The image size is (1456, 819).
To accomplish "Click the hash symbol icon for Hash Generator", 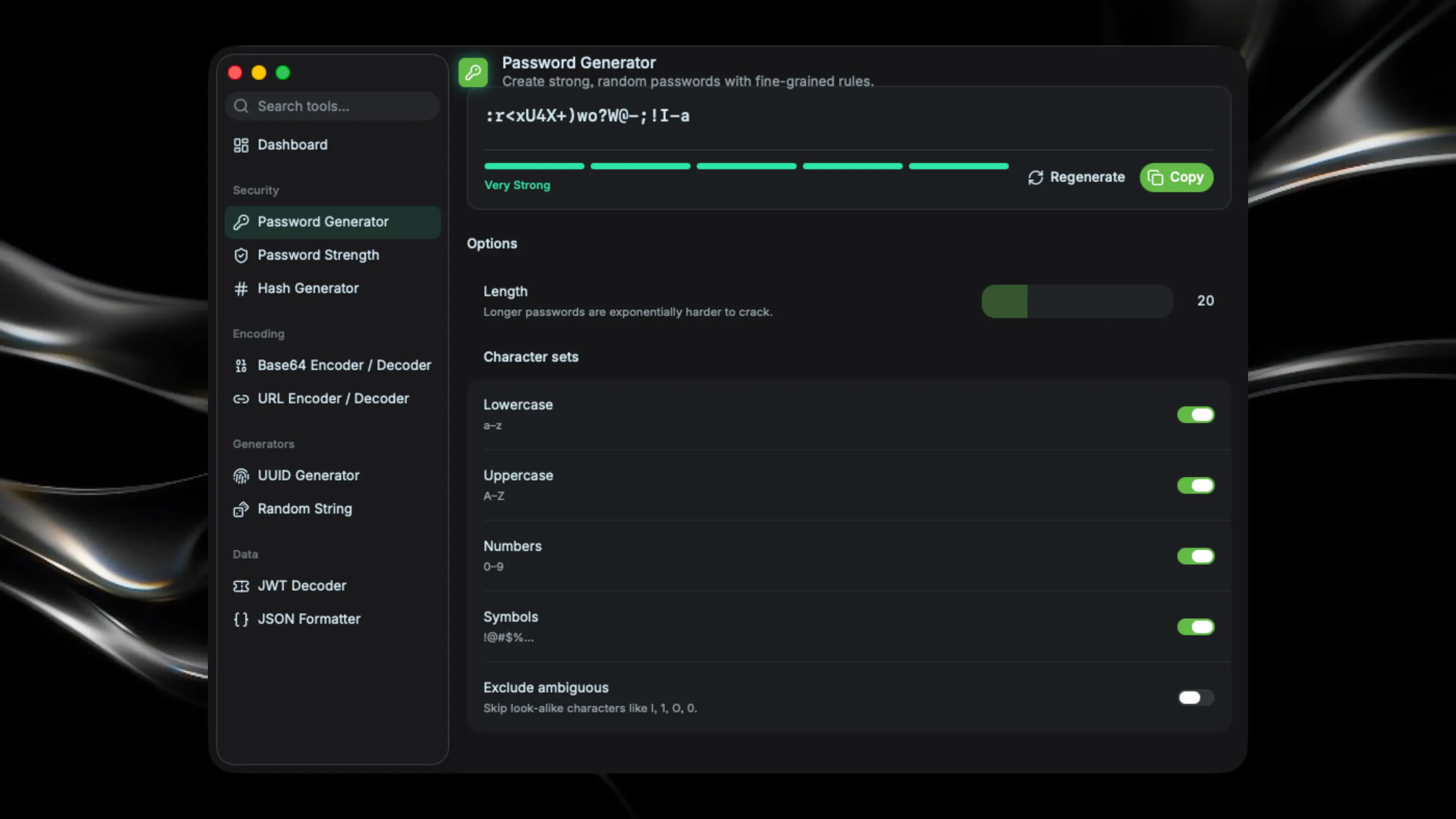I will click(241, 289).
